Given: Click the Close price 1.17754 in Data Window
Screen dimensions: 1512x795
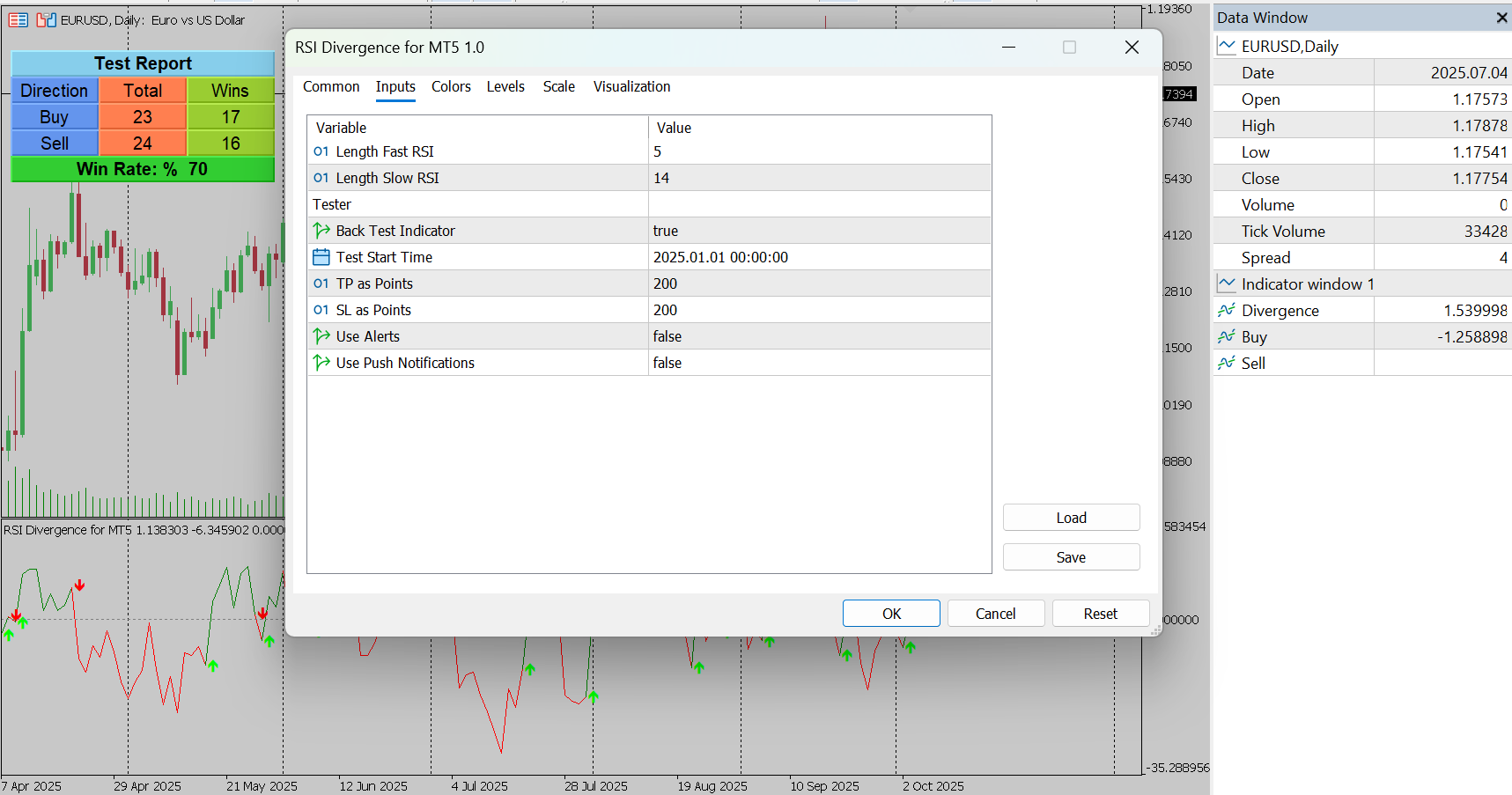Looking at the screenshot, I should point(1479,179).
